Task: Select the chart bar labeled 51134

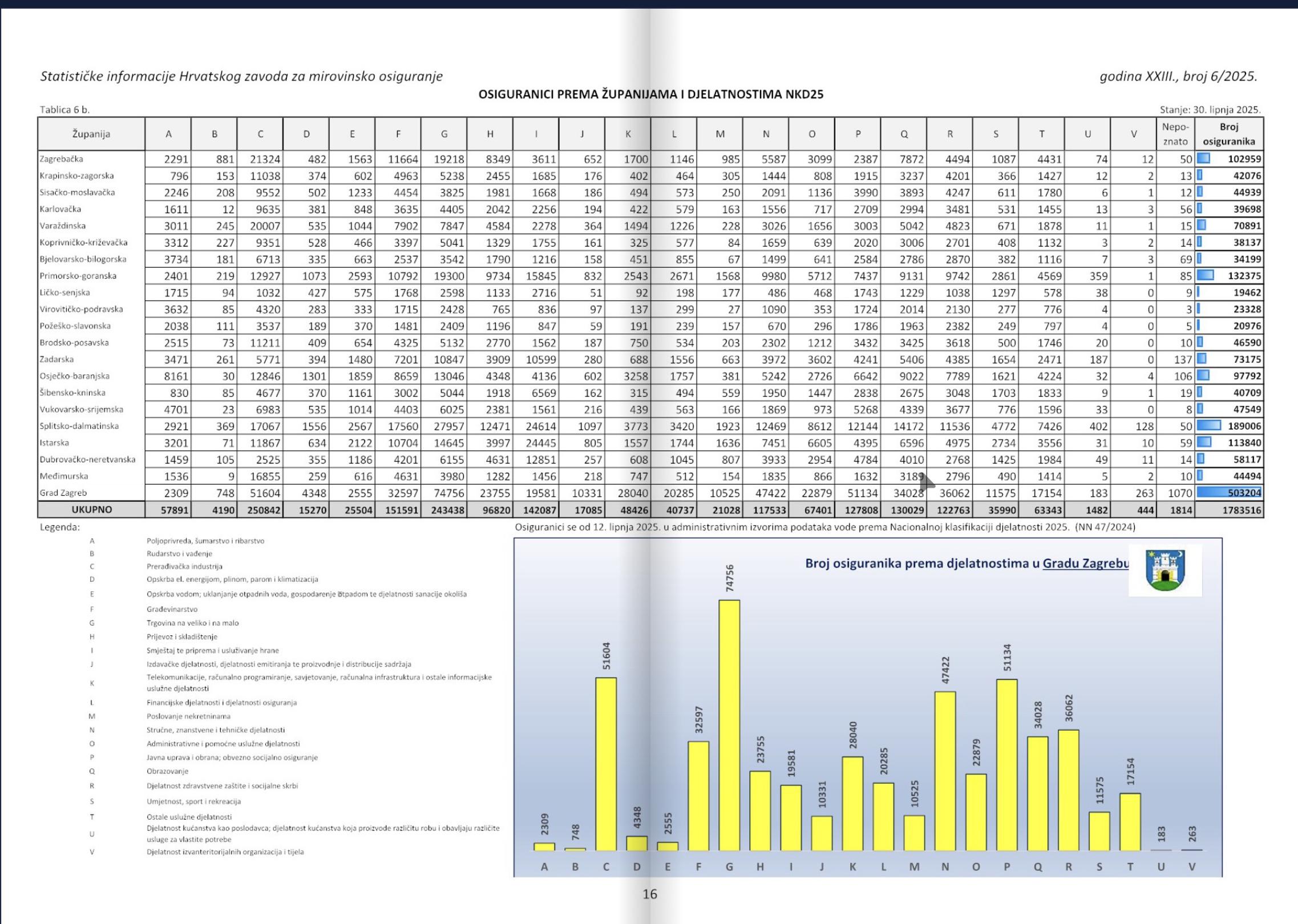Action: (1006, 765)
